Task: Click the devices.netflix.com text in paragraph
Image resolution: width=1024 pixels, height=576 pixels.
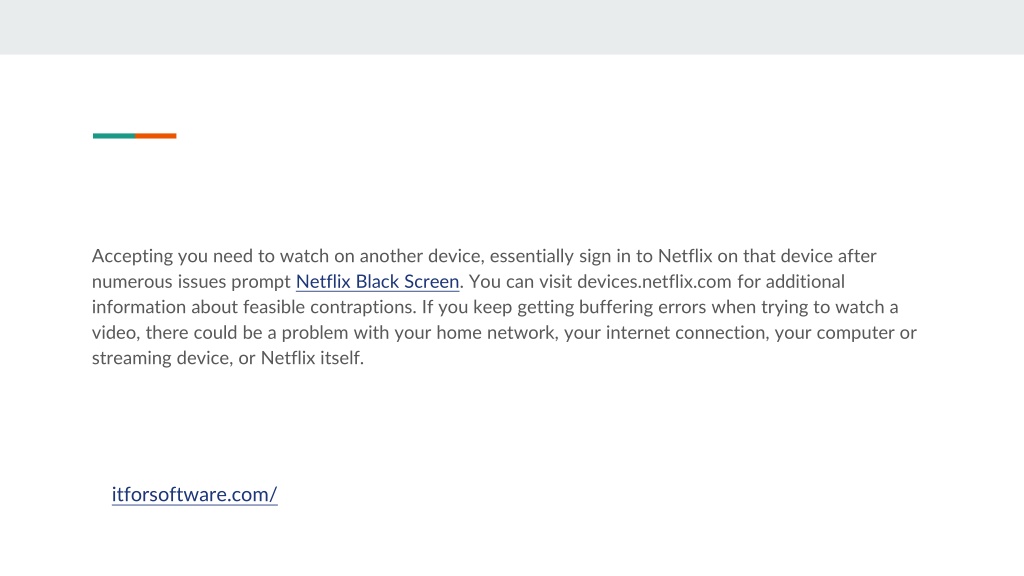Action: point(654,281)
